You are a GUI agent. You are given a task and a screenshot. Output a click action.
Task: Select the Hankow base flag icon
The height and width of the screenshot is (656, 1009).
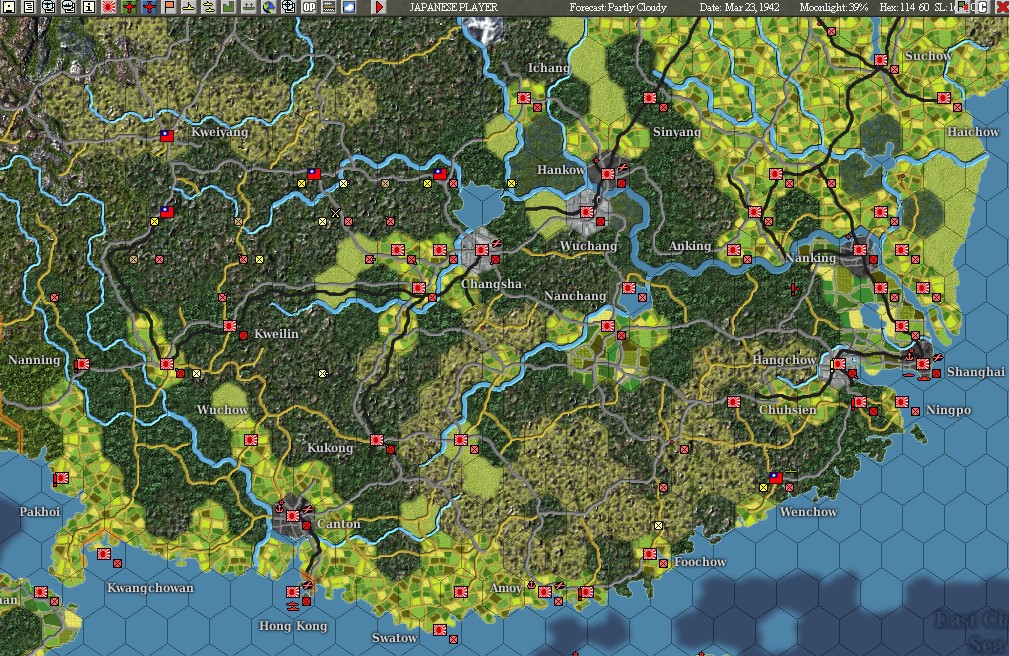click(608, 173)
